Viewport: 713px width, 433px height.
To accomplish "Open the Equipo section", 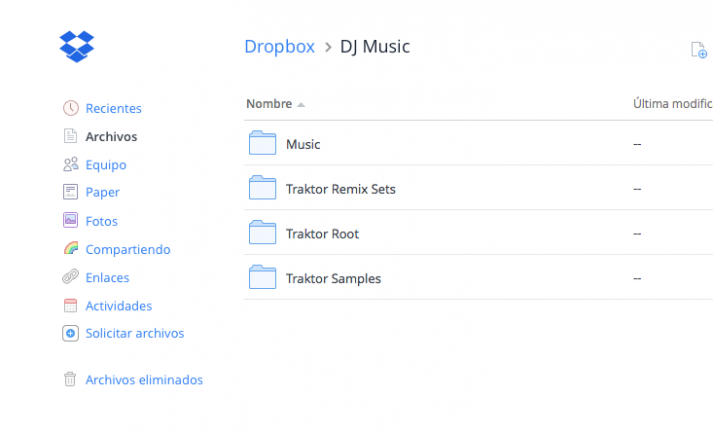I will [x=105, y=165].
